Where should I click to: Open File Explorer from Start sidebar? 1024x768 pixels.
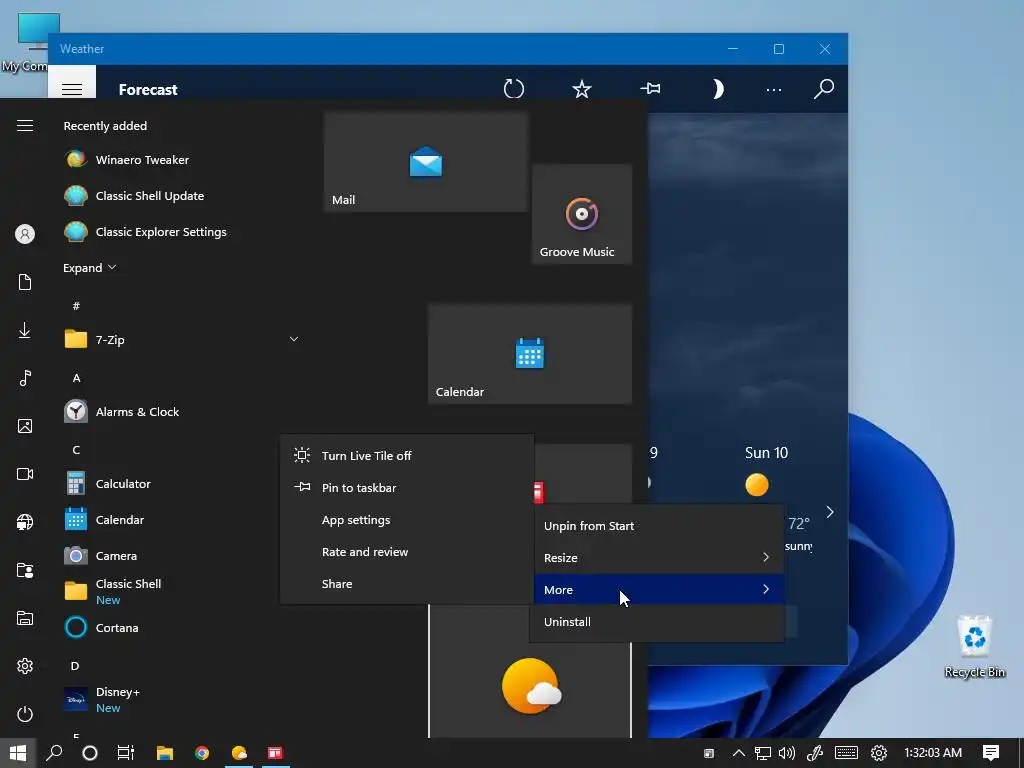pyautogui.click(x=25, y=618)
